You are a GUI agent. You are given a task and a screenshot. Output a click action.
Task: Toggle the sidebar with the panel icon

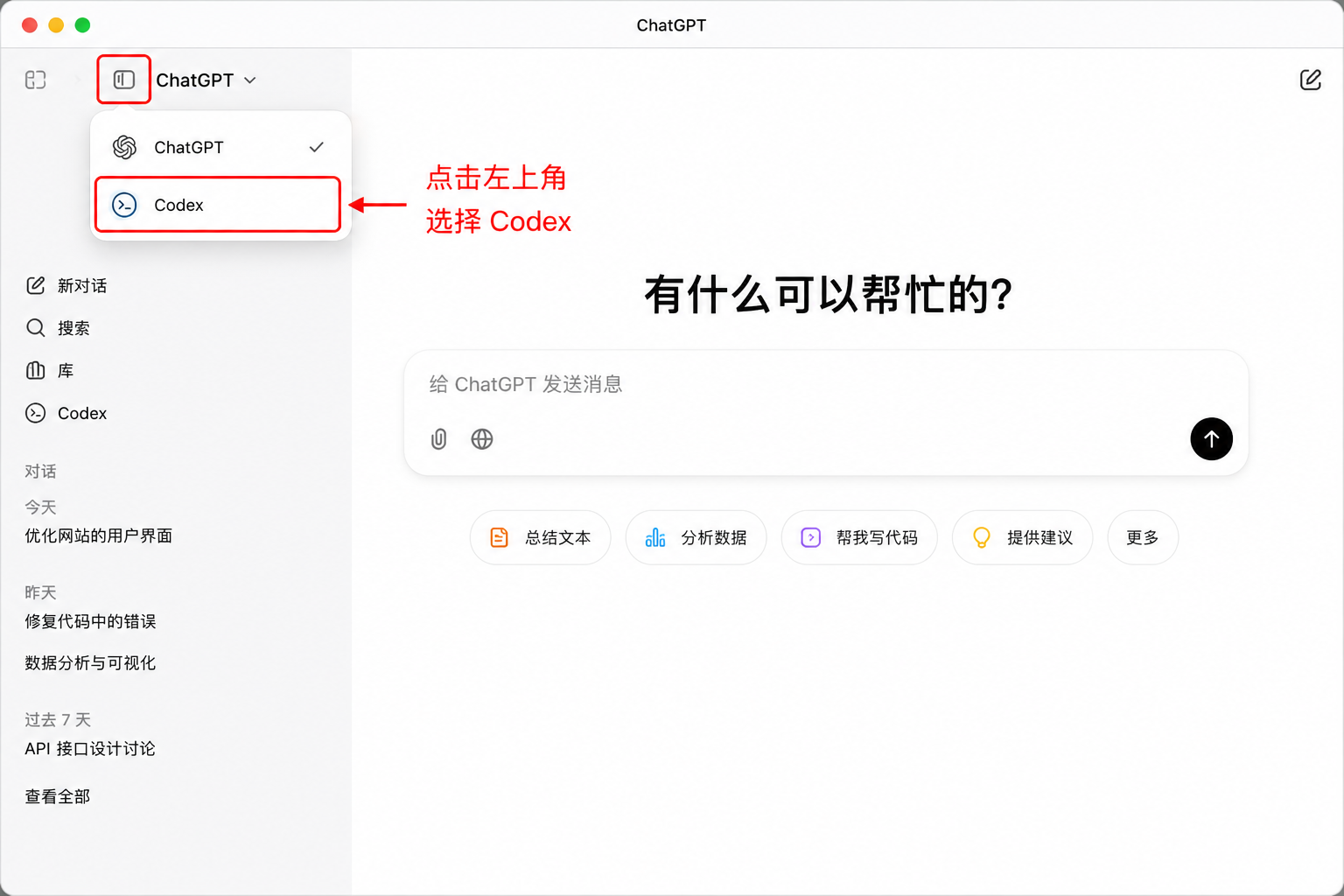[124, 80]
